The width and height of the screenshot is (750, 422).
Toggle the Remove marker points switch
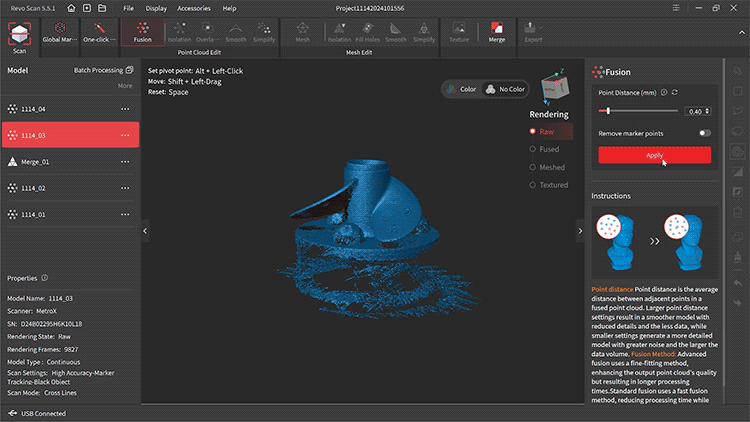704,133
